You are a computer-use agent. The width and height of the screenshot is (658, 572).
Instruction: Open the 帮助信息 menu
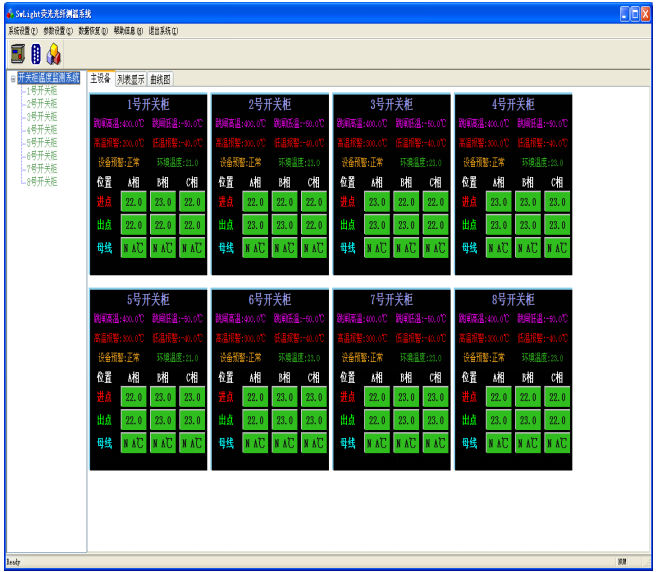(128, 31)
